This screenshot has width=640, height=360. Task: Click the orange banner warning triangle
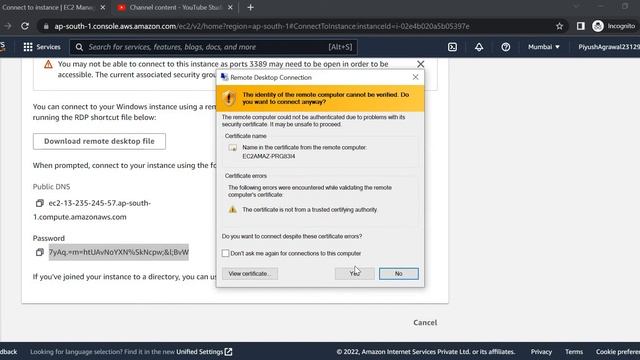tap(48, 64)
